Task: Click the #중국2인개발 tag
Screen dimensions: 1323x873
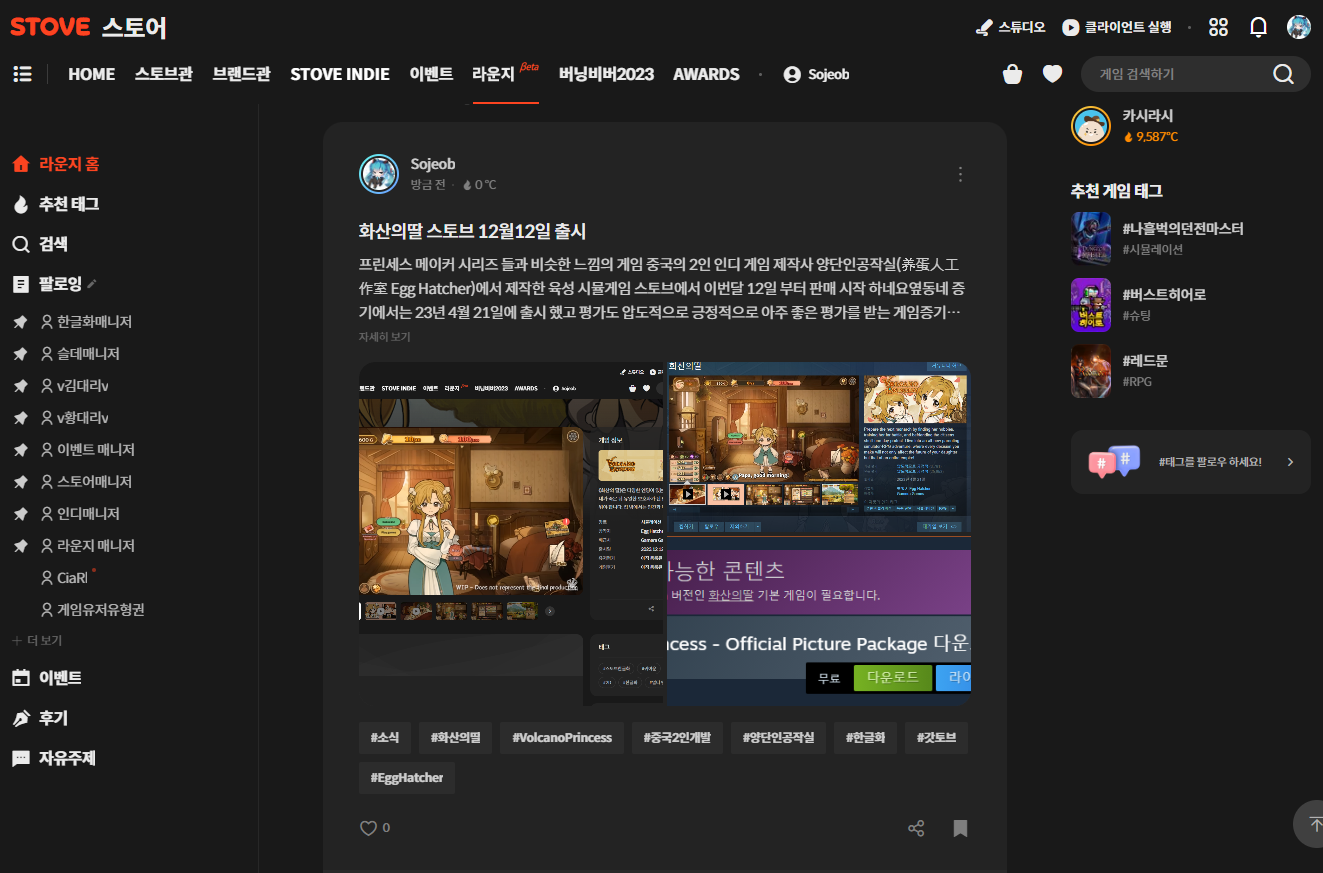Action: 677,738
